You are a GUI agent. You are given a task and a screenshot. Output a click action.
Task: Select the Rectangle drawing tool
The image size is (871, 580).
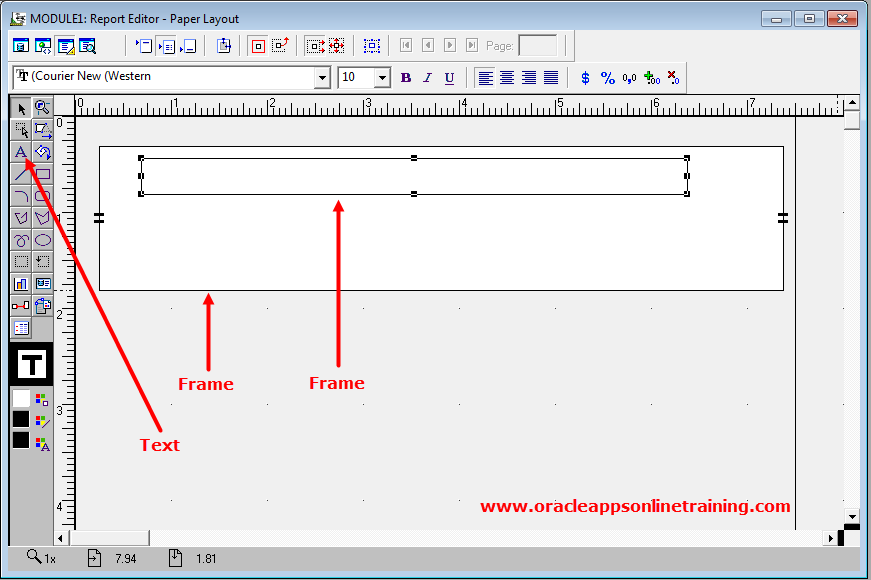coord(42,174)
